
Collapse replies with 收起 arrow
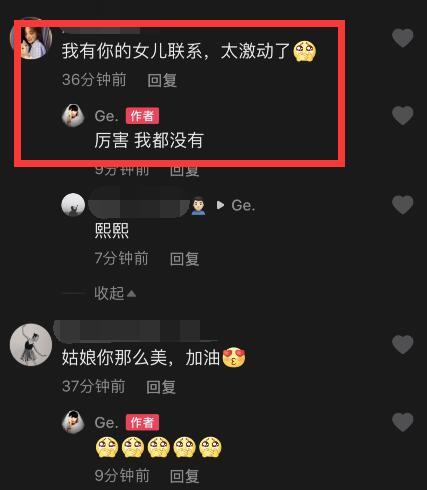115,293
